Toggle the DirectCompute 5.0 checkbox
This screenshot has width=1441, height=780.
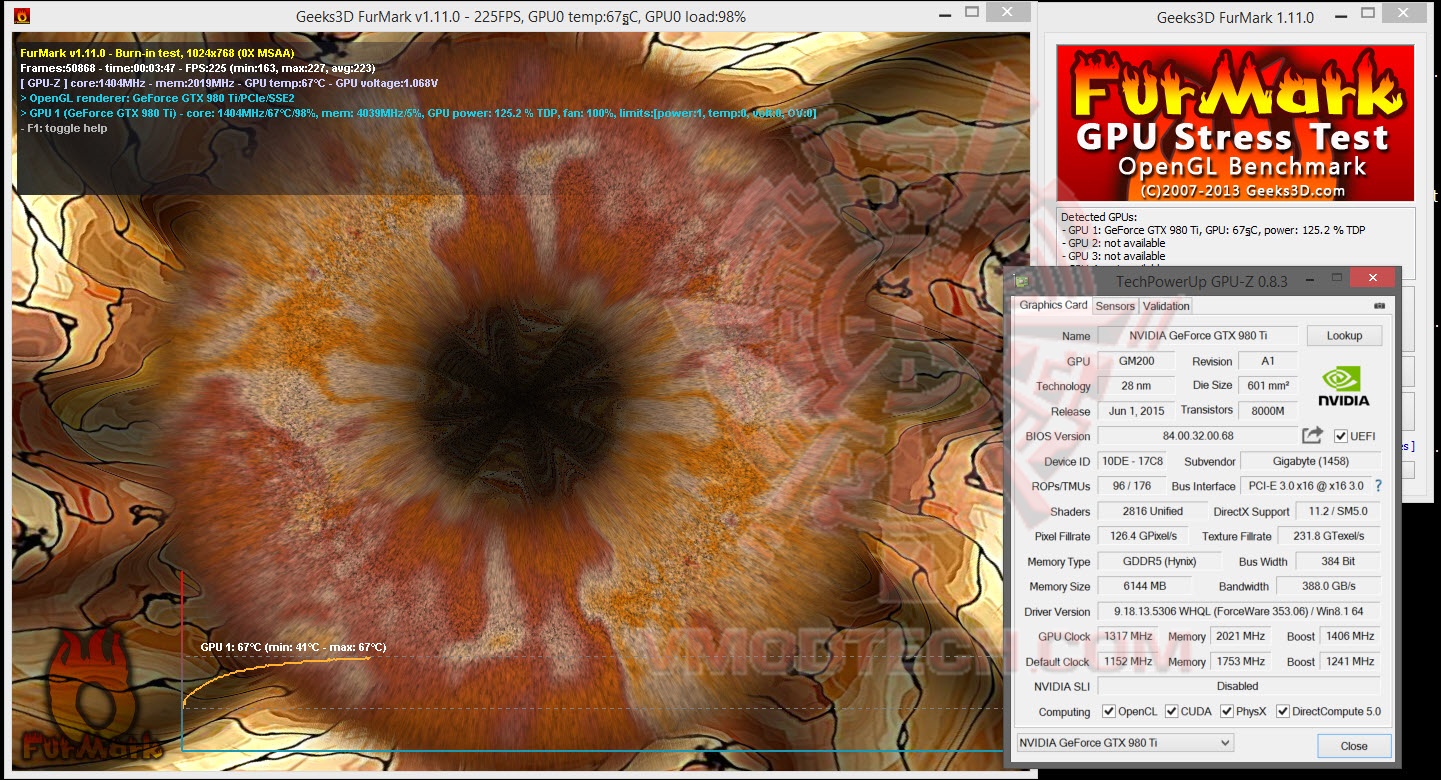click(1283, 711)
